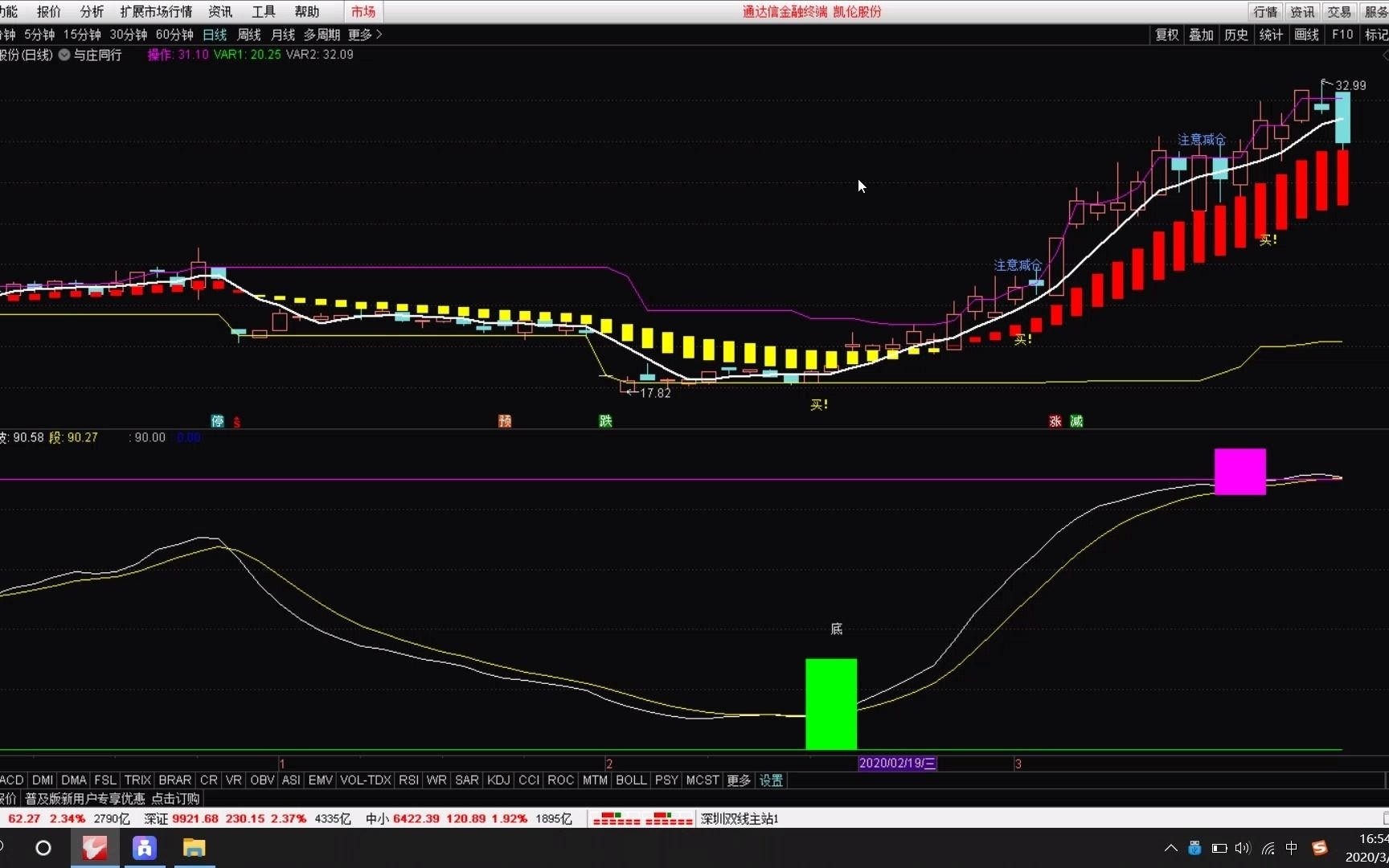This screenshot has height=868, width=1389.
Task: Open the 分析 menu
Action: coord(92,11)
